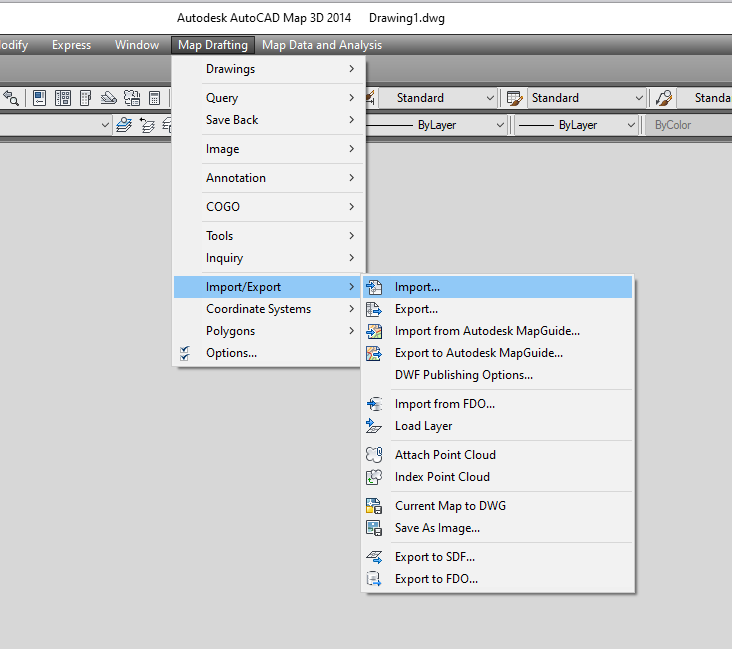Click the Index Point Cloud icon
This screenshot has height=649, width=732.
point(374,477)
